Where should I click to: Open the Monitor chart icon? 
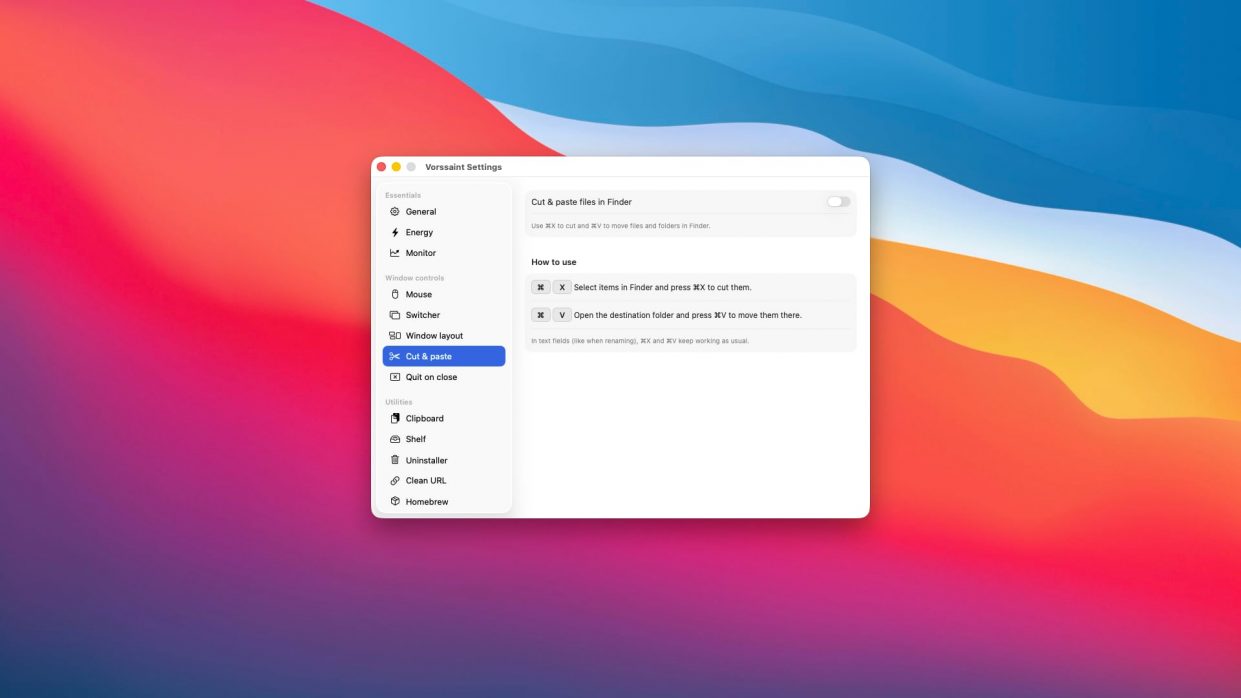tap(395, 253)
